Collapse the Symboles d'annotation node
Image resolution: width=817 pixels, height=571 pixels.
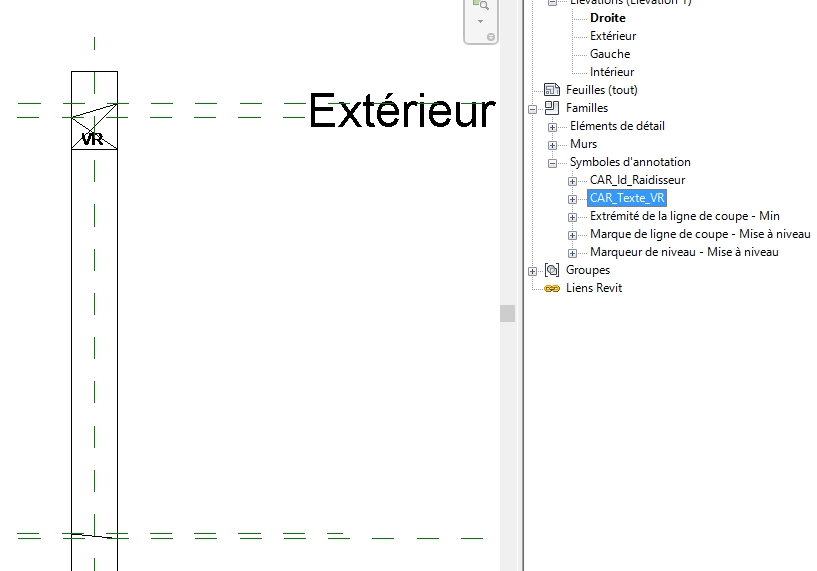(552, 163)
